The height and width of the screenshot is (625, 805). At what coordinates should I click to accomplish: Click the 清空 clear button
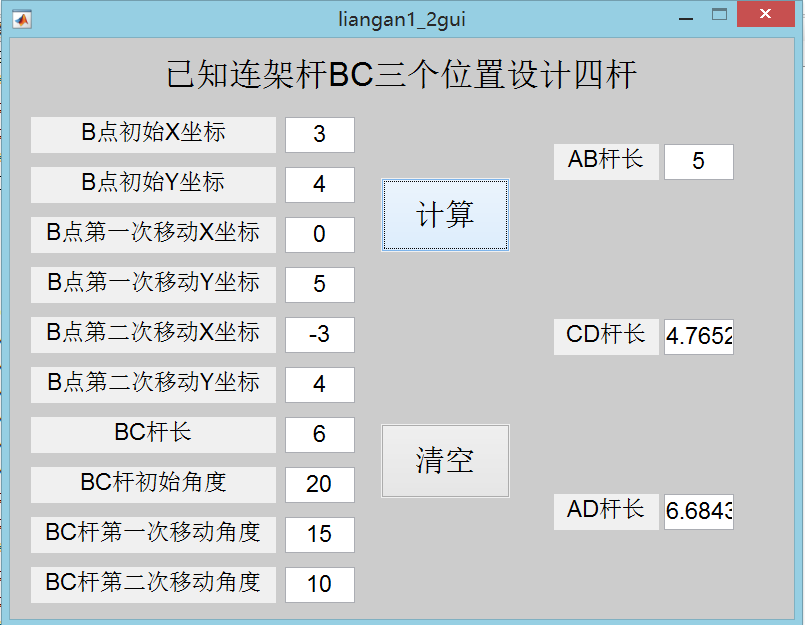[445, 461]
